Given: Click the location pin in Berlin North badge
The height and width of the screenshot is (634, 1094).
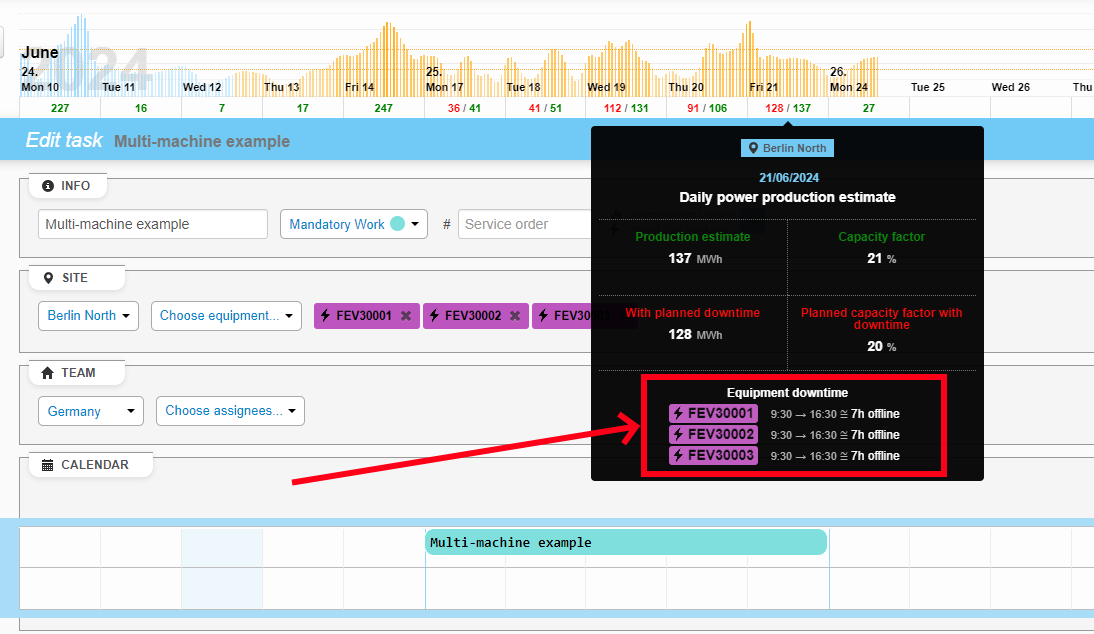Looking at the screenshot, I should (x=755, y=147).
